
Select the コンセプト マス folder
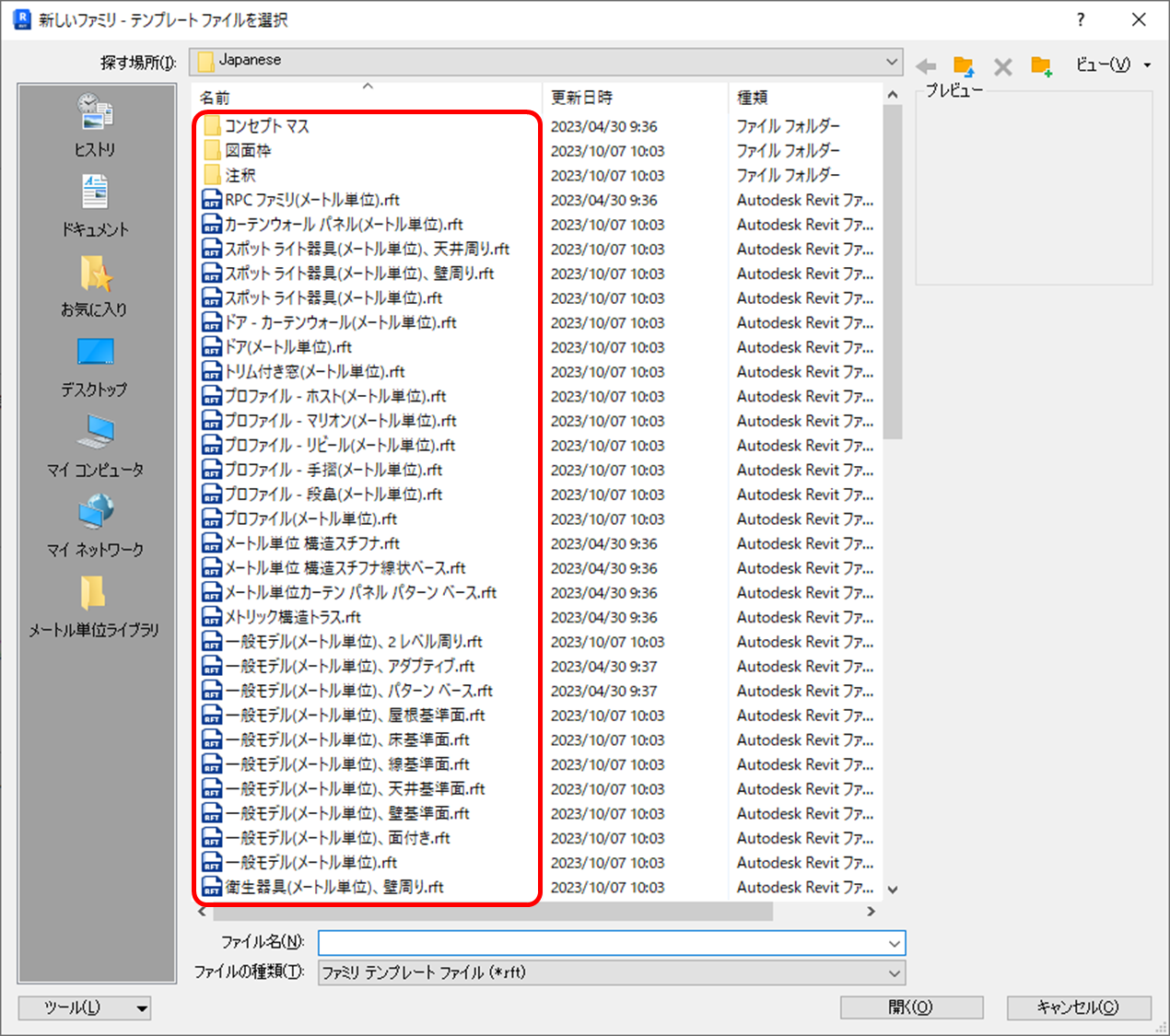[x=257, y=126]
